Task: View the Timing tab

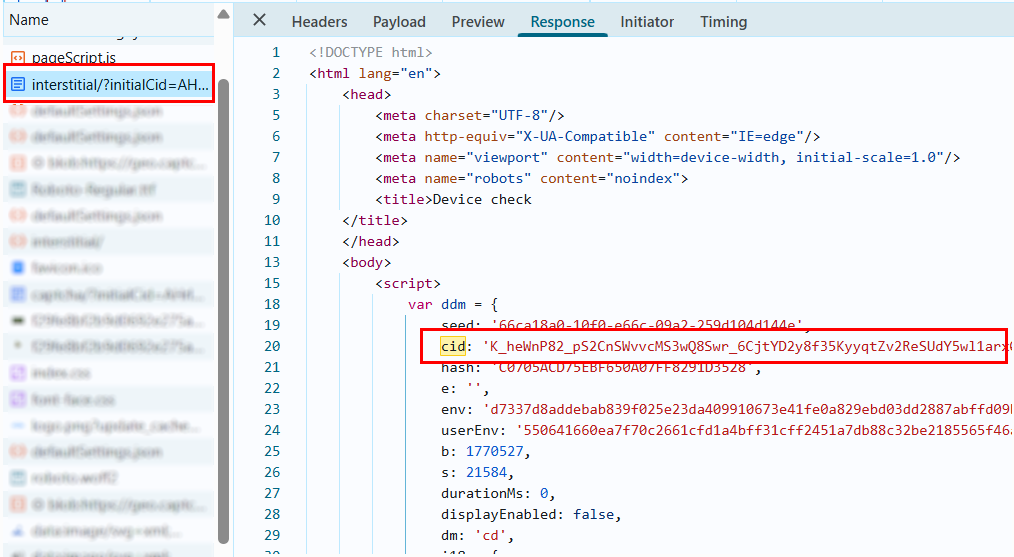Action: (723, 22)
